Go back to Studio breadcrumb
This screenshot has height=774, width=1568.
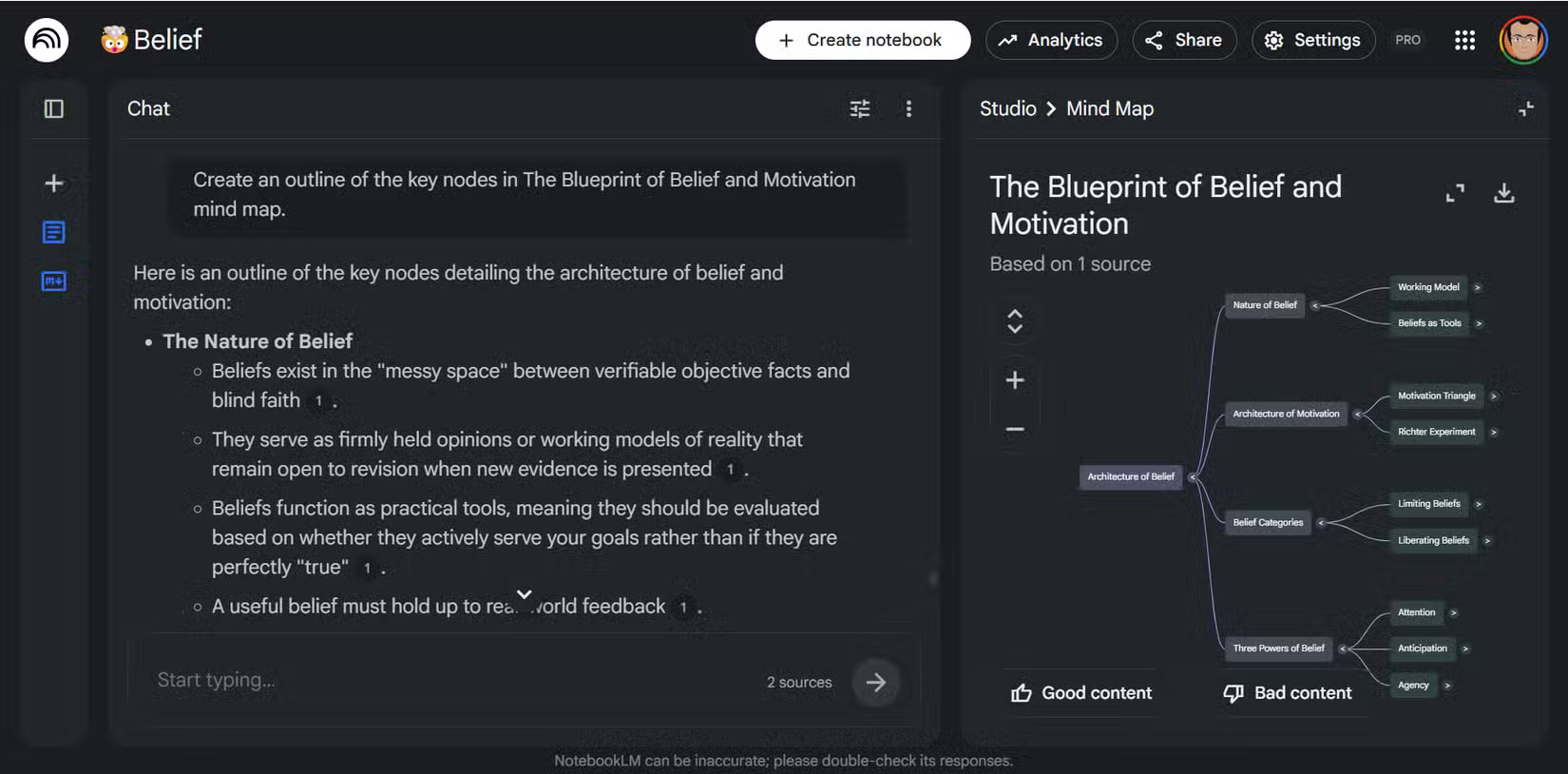(x=1007, y=109)
